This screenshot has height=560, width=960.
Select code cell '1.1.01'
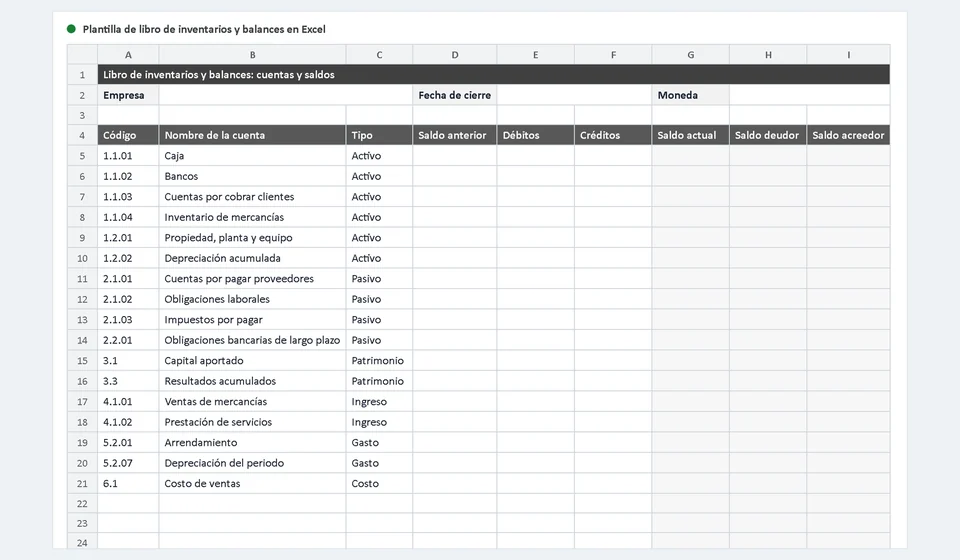(128, 156)
